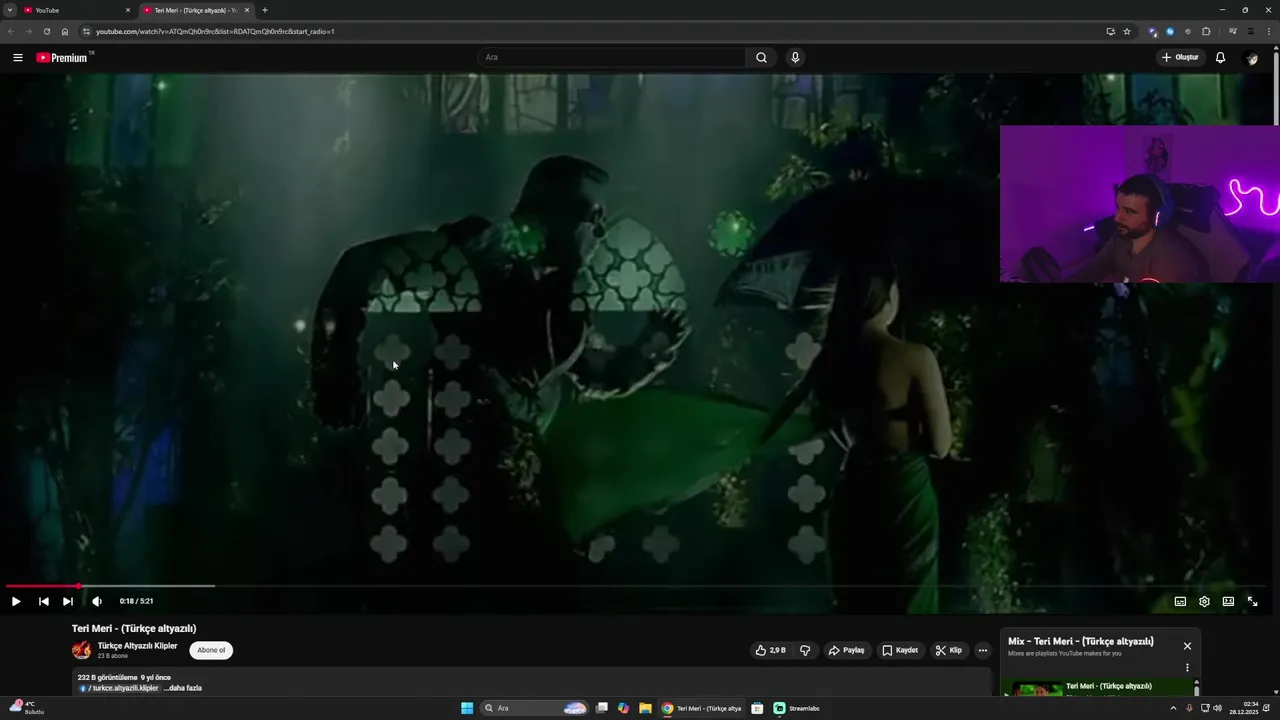
Task: Open Mix playlist options kebab menu
Action: (1187, 668)
